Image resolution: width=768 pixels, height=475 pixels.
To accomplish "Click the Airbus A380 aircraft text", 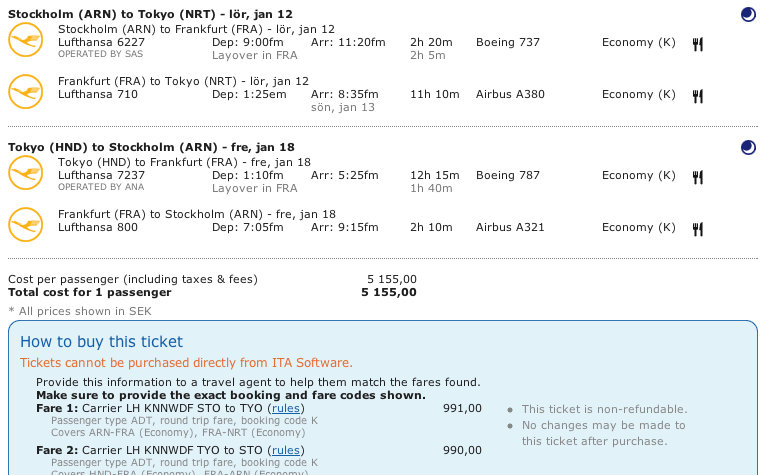I will [x=510, y=95].
